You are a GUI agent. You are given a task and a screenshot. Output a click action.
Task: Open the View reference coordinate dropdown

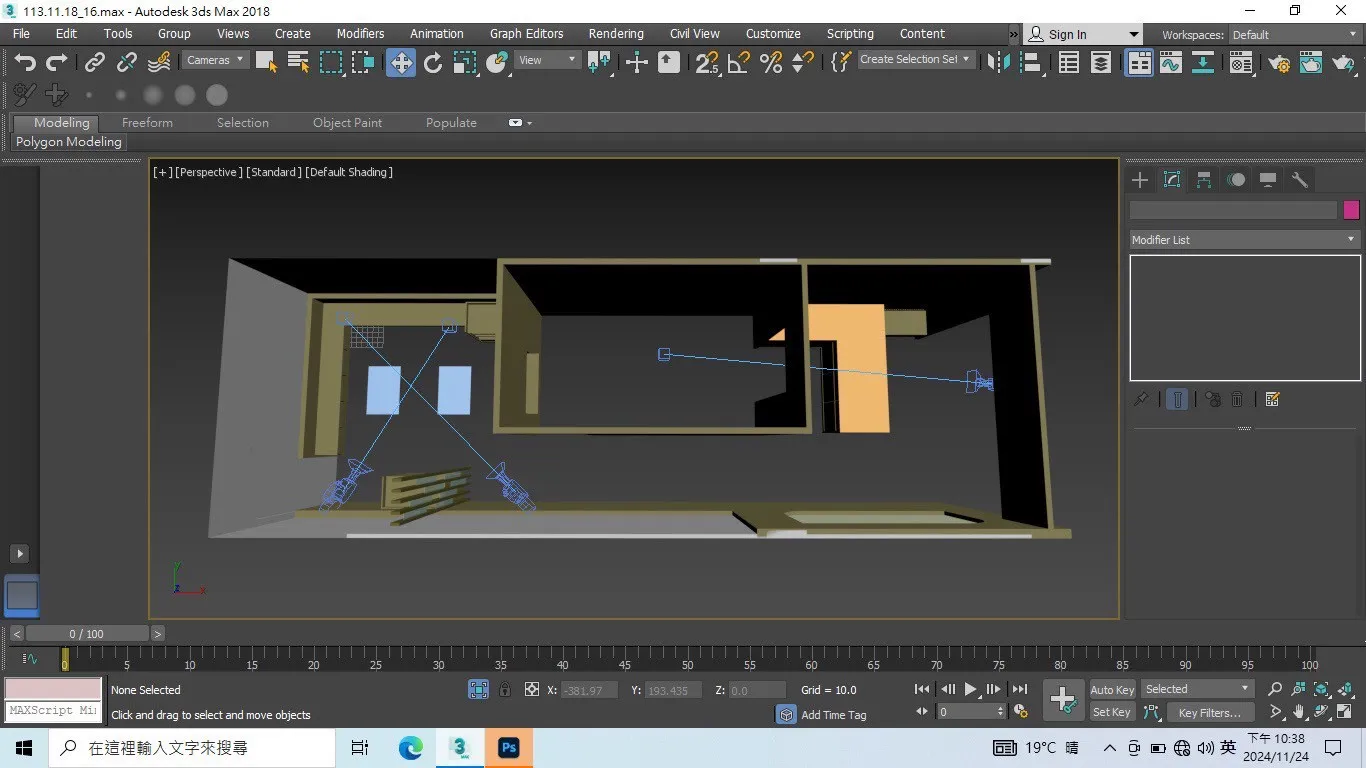point(547,60)
